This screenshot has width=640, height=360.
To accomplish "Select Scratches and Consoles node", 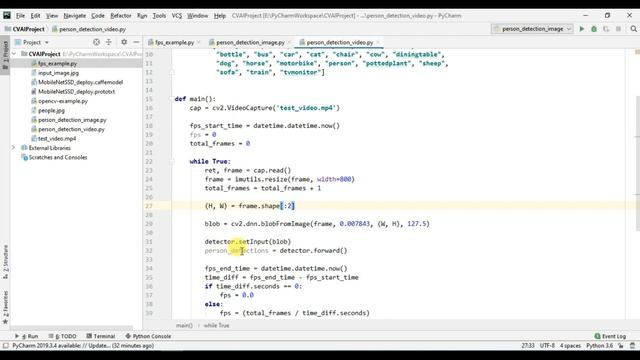I will click(58, 157).
